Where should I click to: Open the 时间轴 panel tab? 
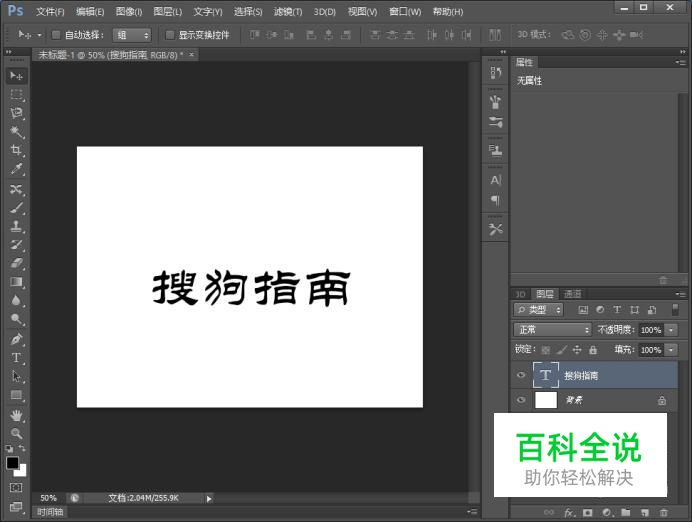[50, 512]
